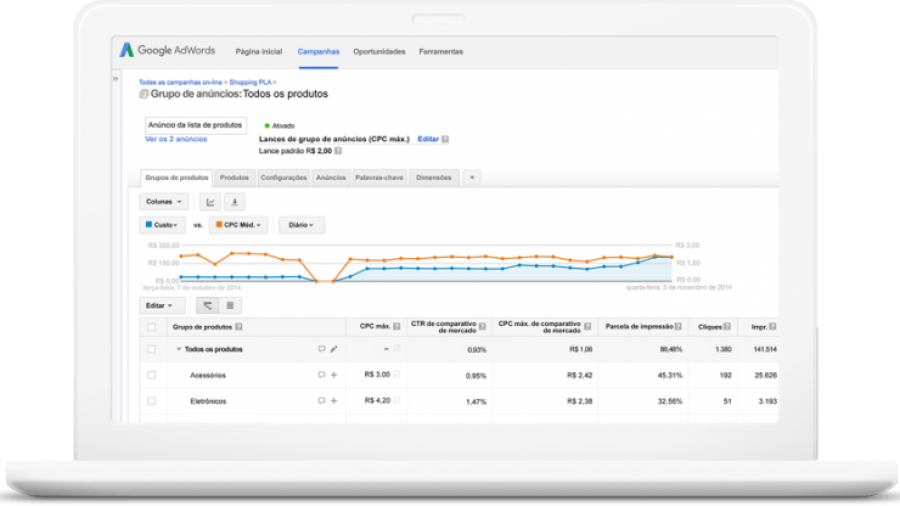
Task: Open the extra tabs dropdown arrow
Action: (x=472, y=178)
